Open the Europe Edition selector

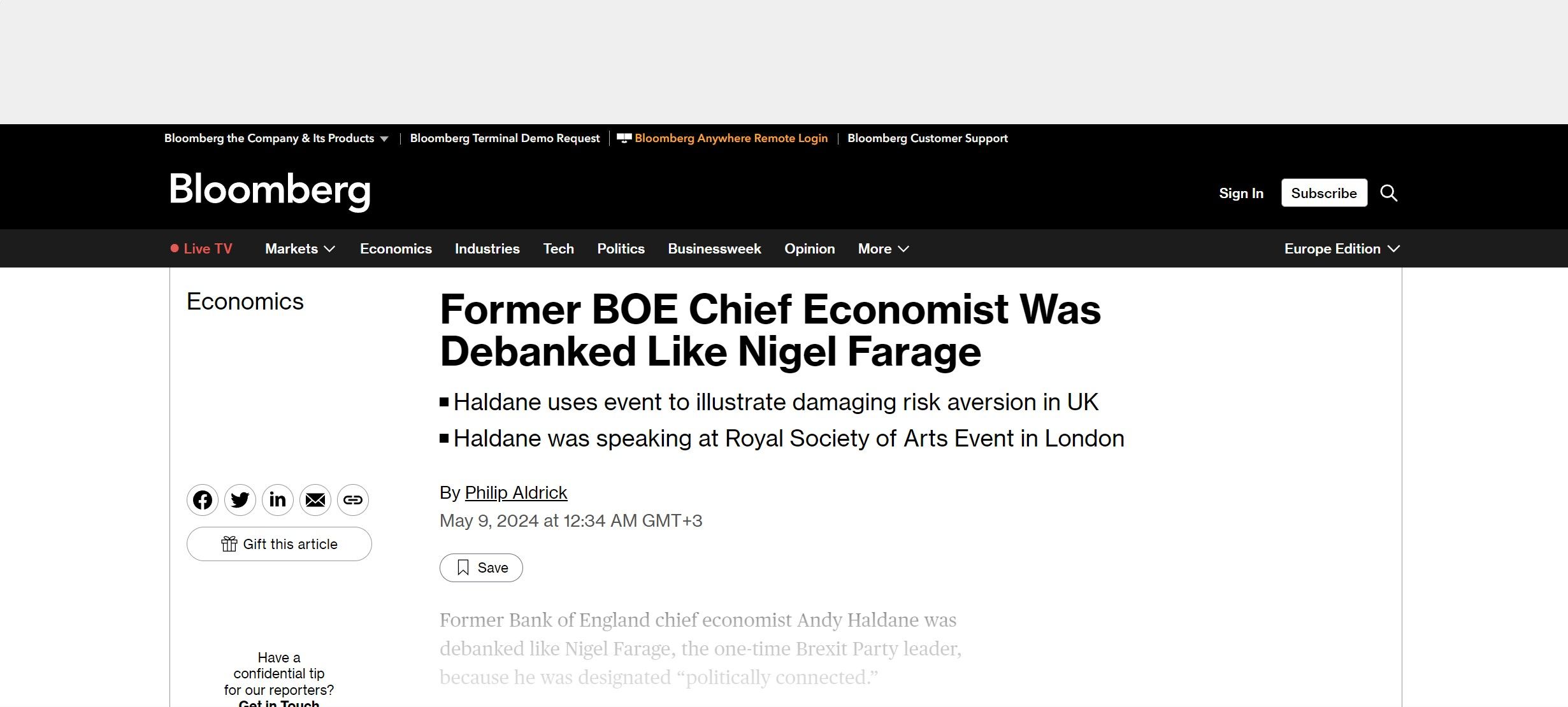1342,248
